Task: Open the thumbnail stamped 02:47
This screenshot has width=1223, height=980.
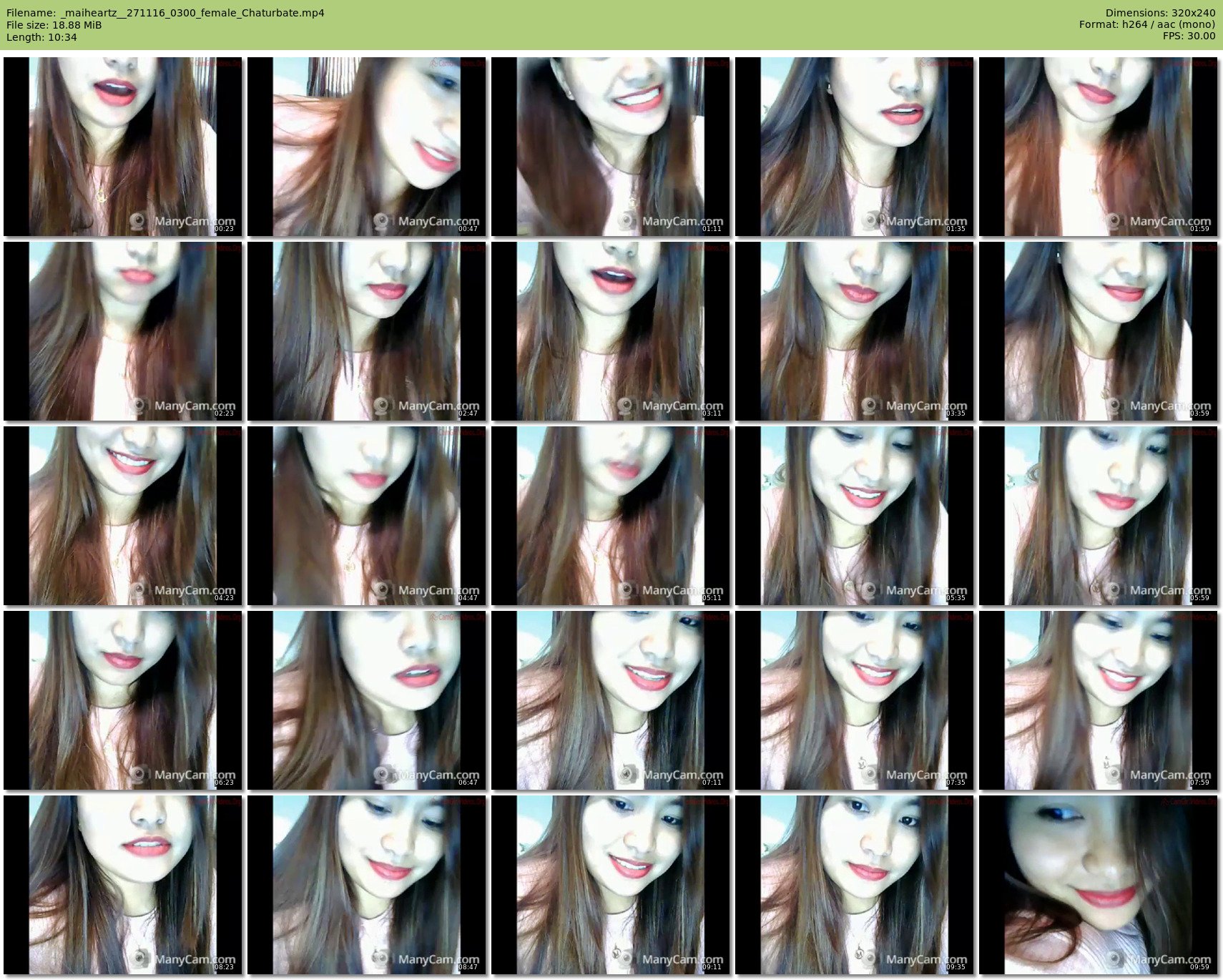Action: 367,331
